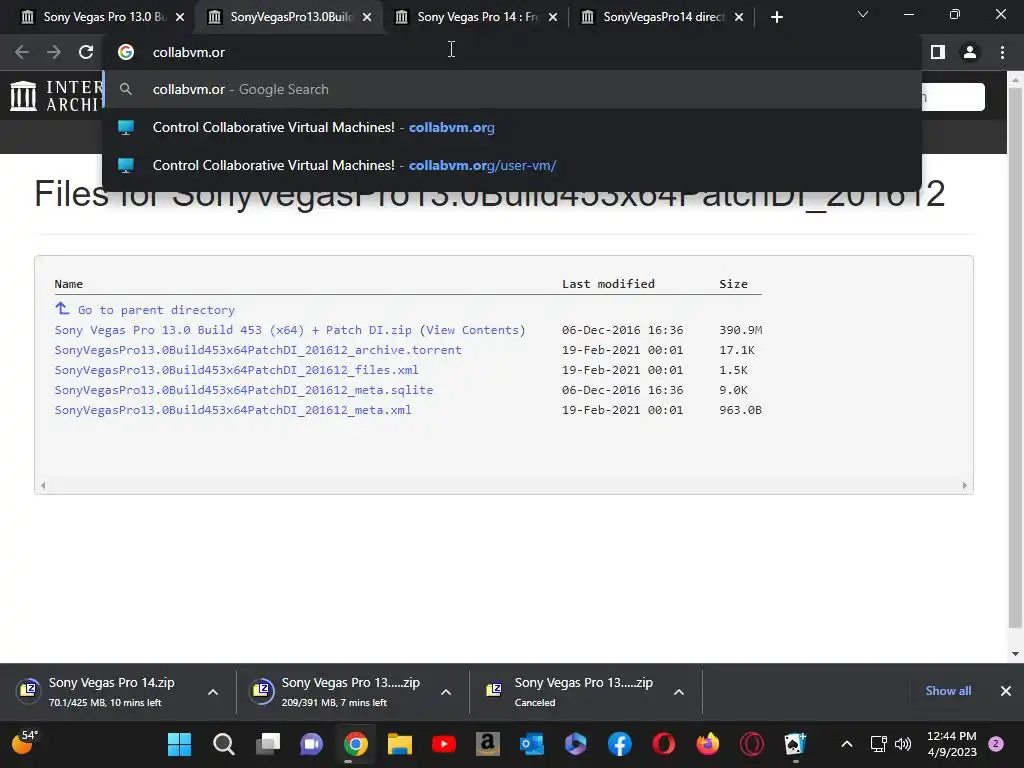
Task: Open Solitaire from the taskbar
Action: coord(795,744)
